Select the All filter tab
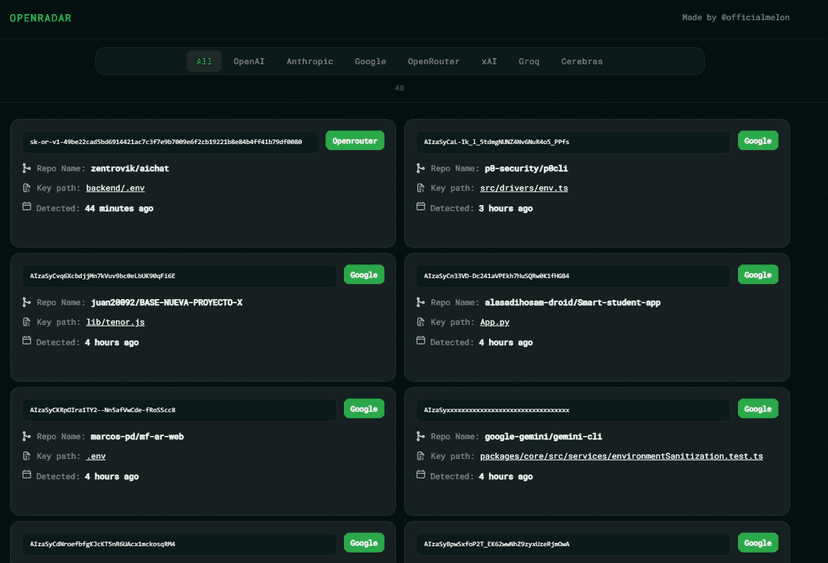The image size is (828, 563). click(x=204, y=61)
